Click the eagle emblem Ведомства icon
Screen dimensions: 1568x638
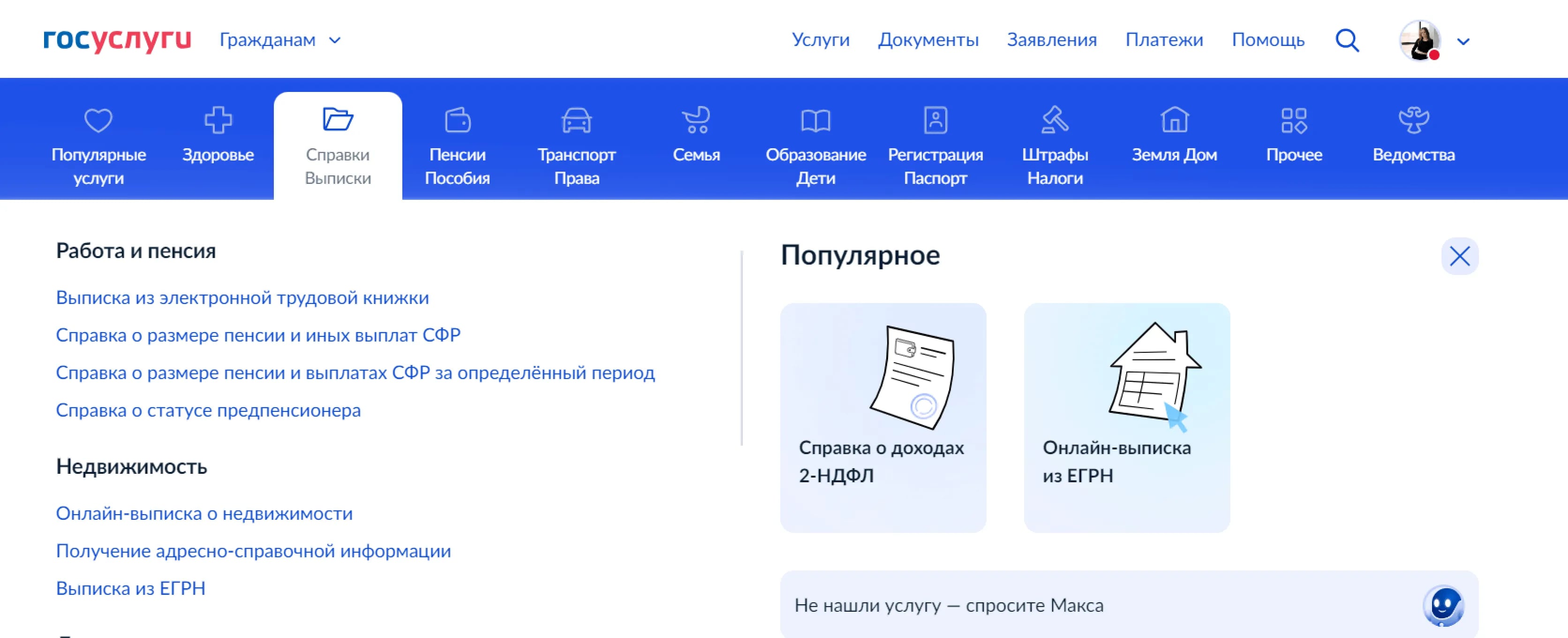pos(1413,120)
